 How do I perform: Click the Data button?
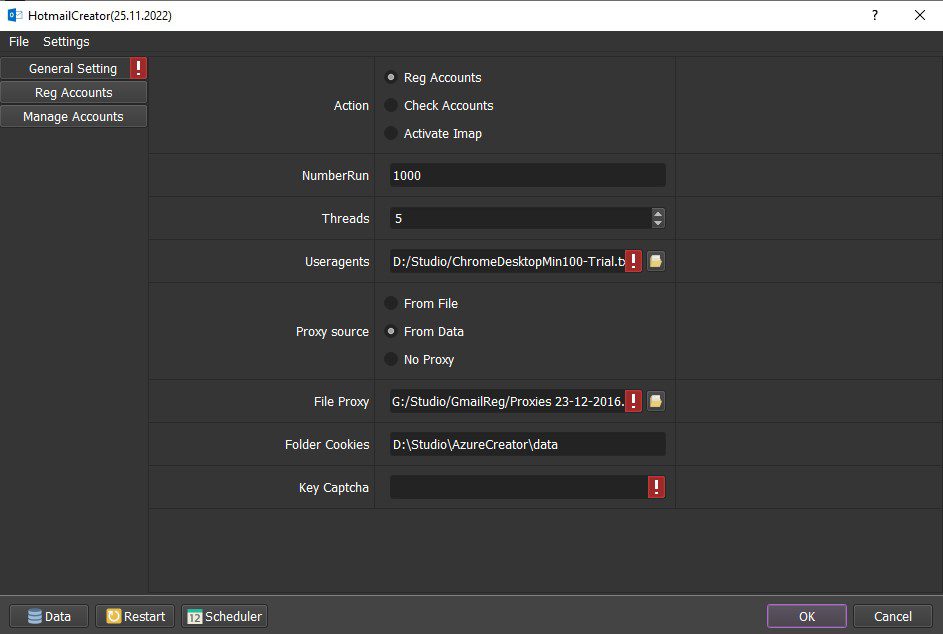49,616
